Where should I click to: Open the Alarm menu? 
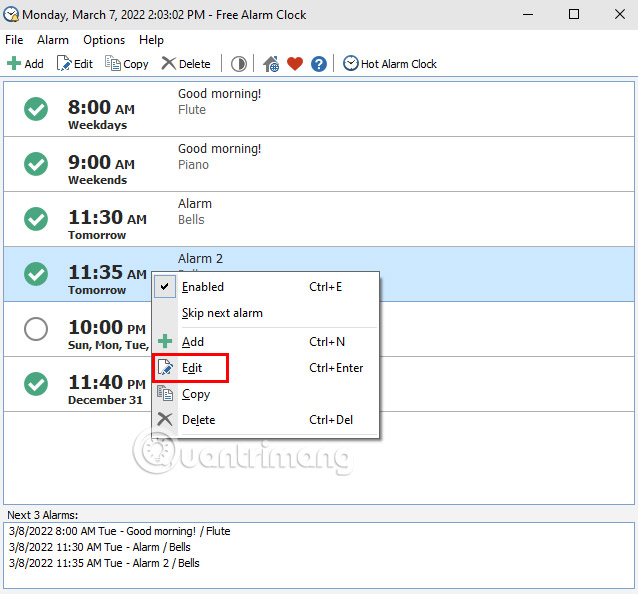click(x=53, y=40)
